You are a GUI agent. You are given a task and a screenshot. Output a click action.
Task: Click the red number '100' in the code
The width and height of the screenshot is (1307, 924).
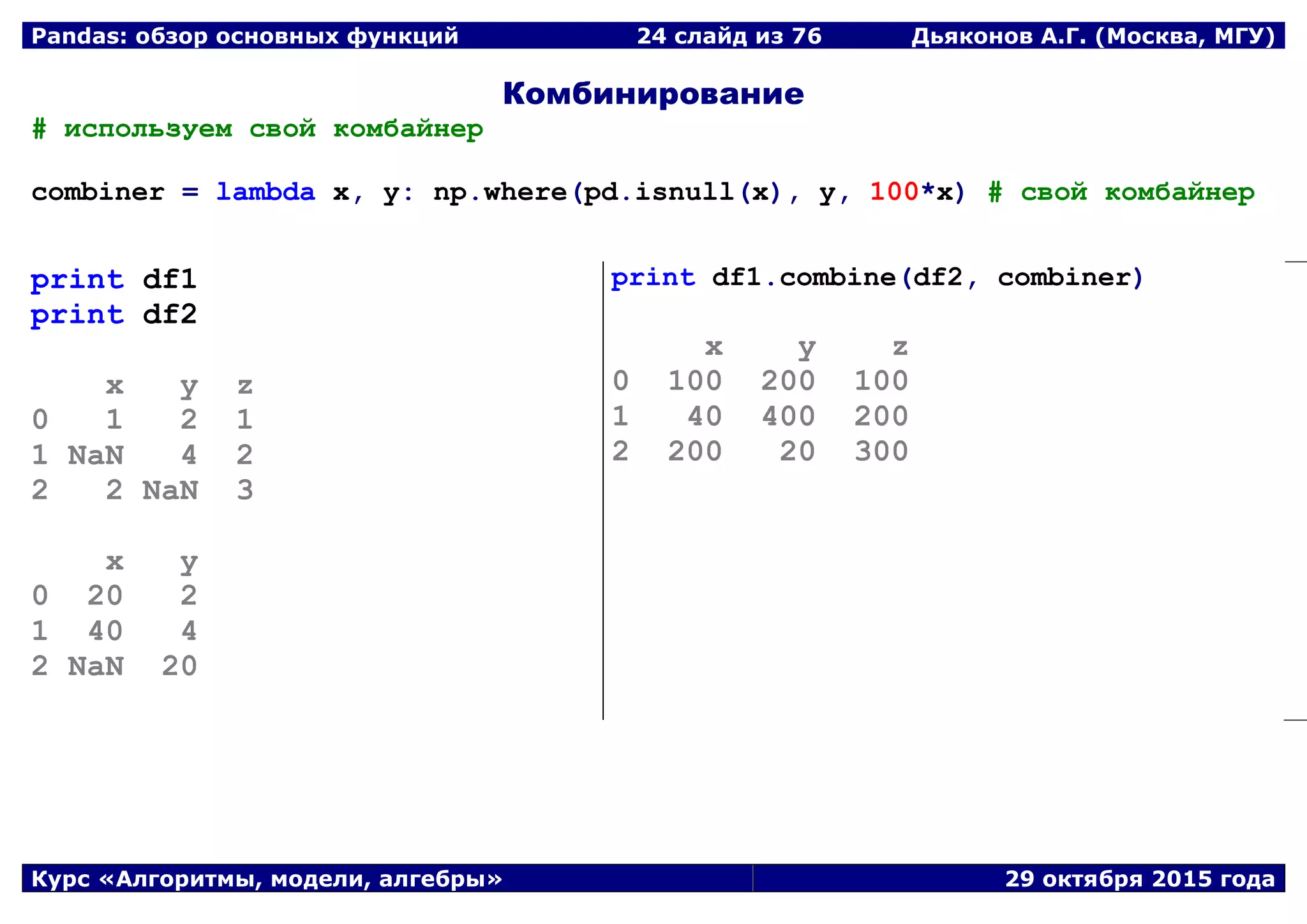pyautogui.click(x=894, y=191)
